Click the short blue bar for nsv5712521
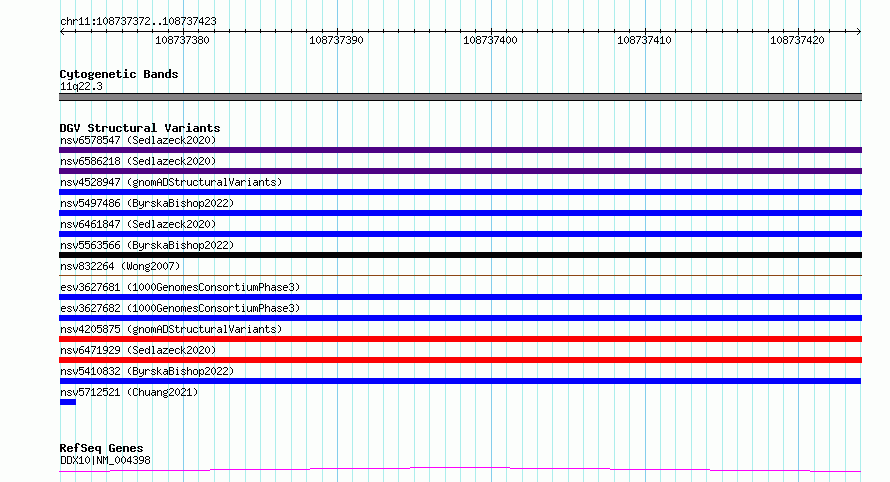Screen dimensions: 890x482 [x=68, y=402]
